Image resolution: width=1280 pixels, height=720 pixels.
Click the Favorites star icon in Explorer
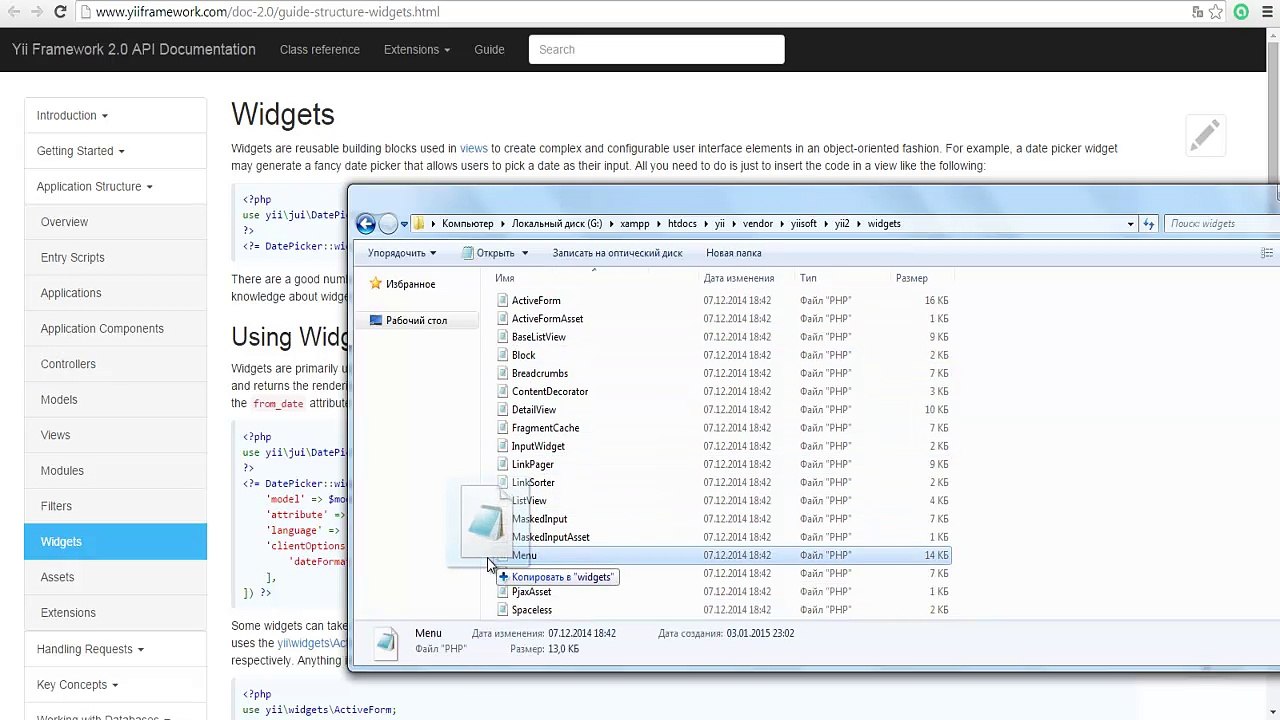[376, 284]
